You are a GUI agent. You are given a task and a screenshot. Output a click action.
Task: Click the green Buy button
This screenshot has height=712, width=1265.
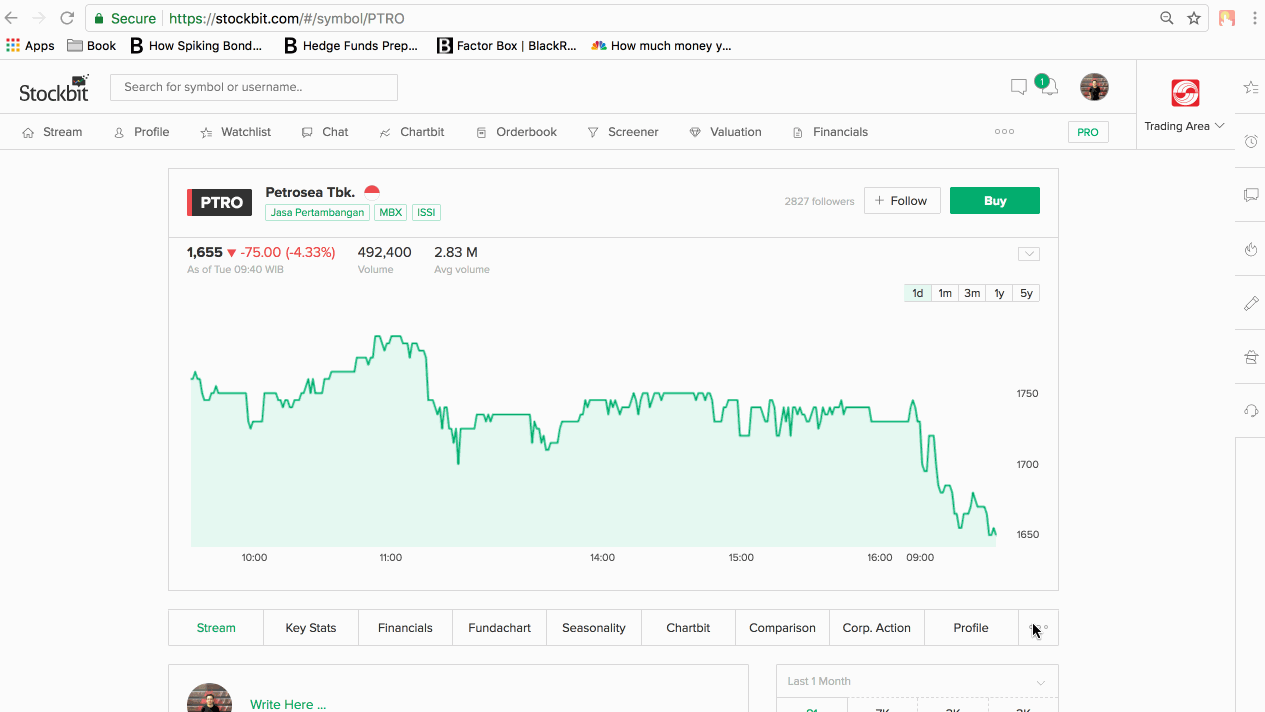995,201
